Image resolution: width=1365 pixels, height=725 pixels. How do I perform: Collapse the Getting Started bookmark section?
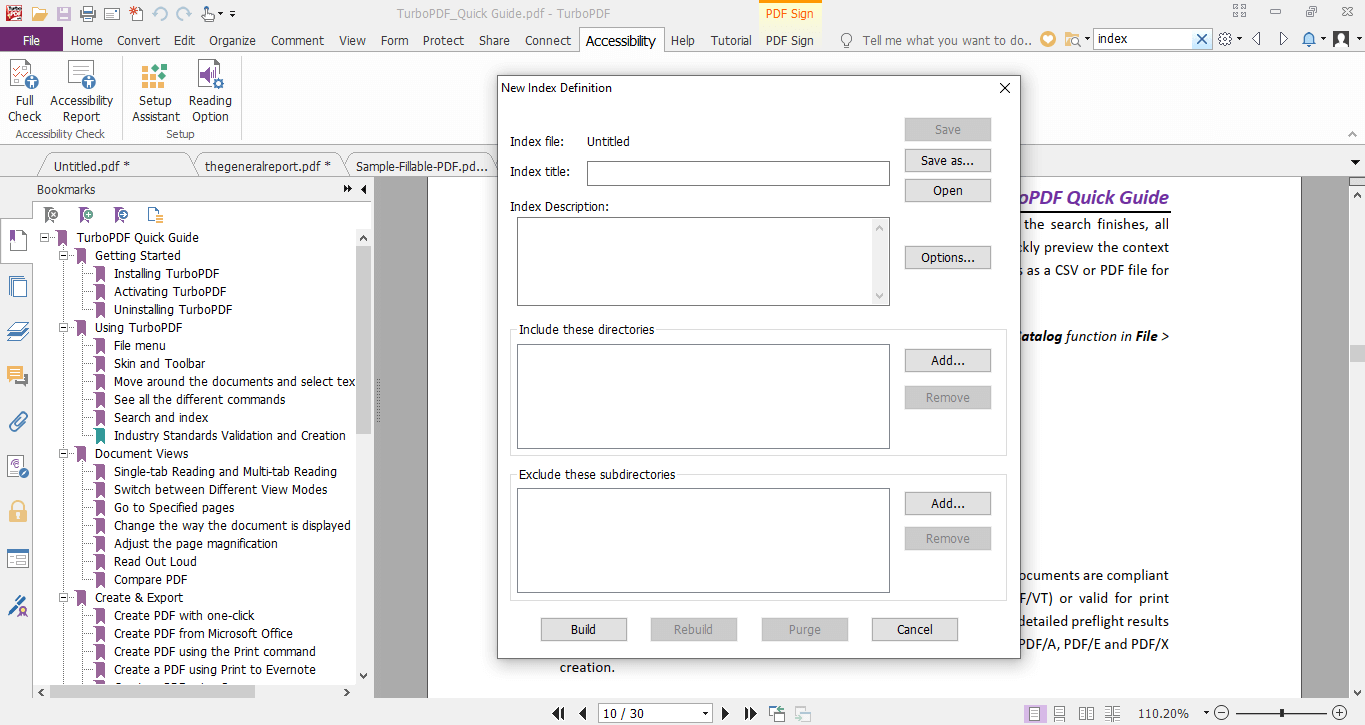62,255
